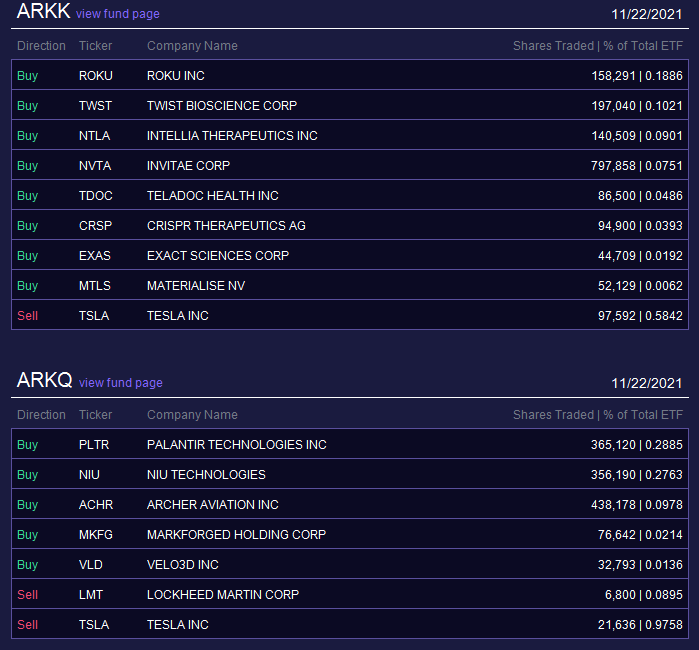Select CRISPR THERAPEUTICS AG company name
The width and height of the screenshot is (699, 650).
pos(226,226)
